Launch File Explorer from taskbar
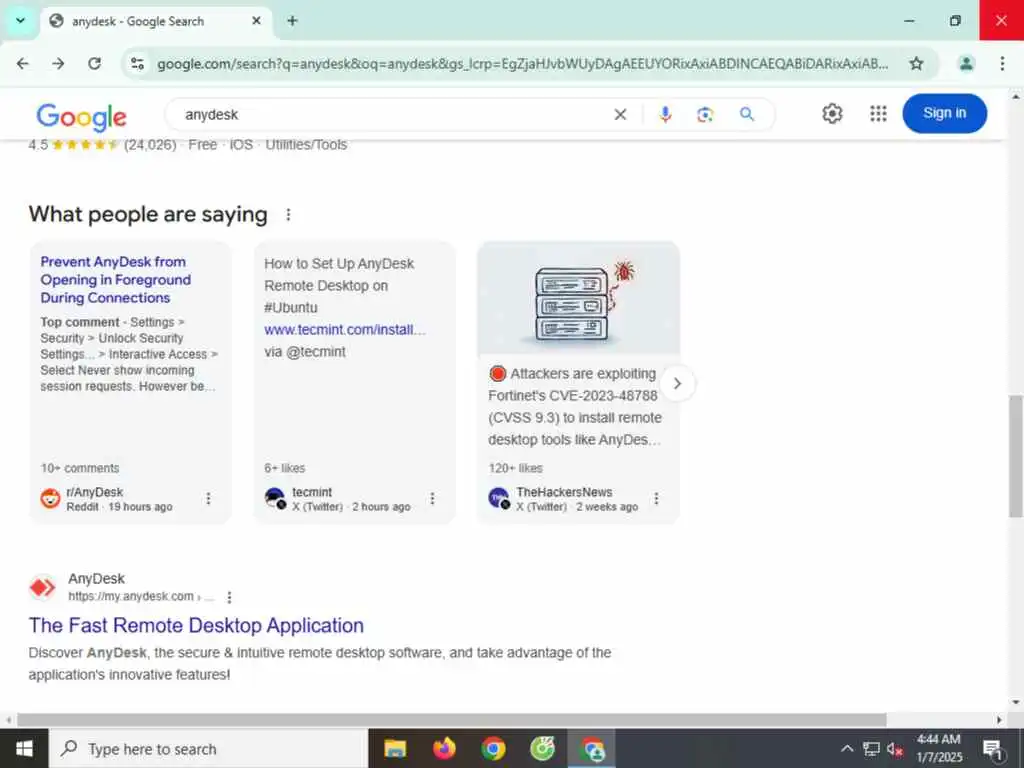This screenshot has width=1024, height=768. tap(394, 748)
